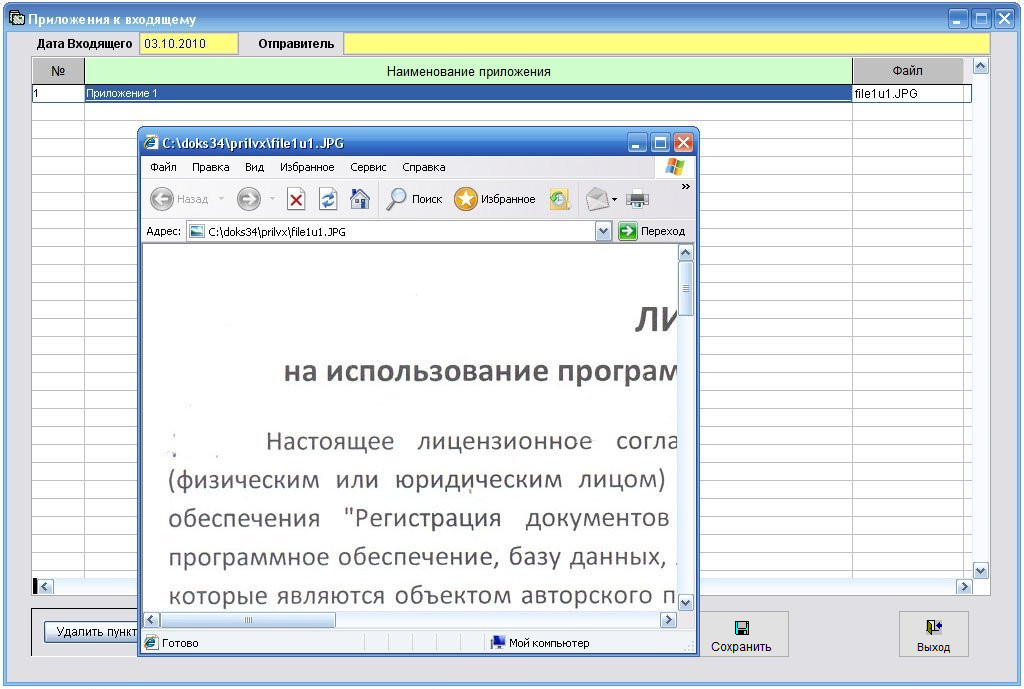Click the Мой компьютер status icon
Image resolution: width=1024 pixels, height=689 pixels.
(498, 643)
